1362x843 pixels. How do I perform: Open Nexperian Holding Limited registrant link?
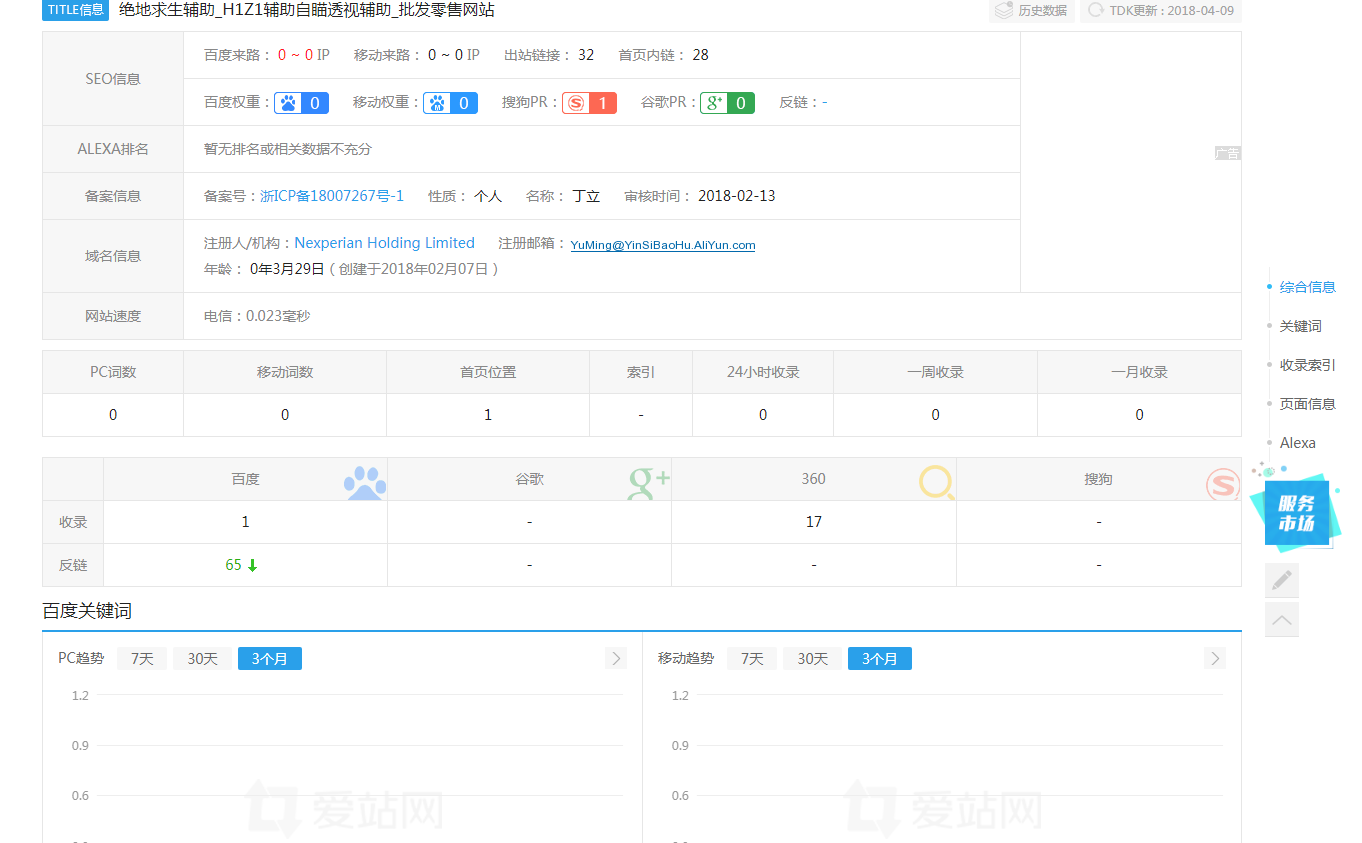(384, 243)
